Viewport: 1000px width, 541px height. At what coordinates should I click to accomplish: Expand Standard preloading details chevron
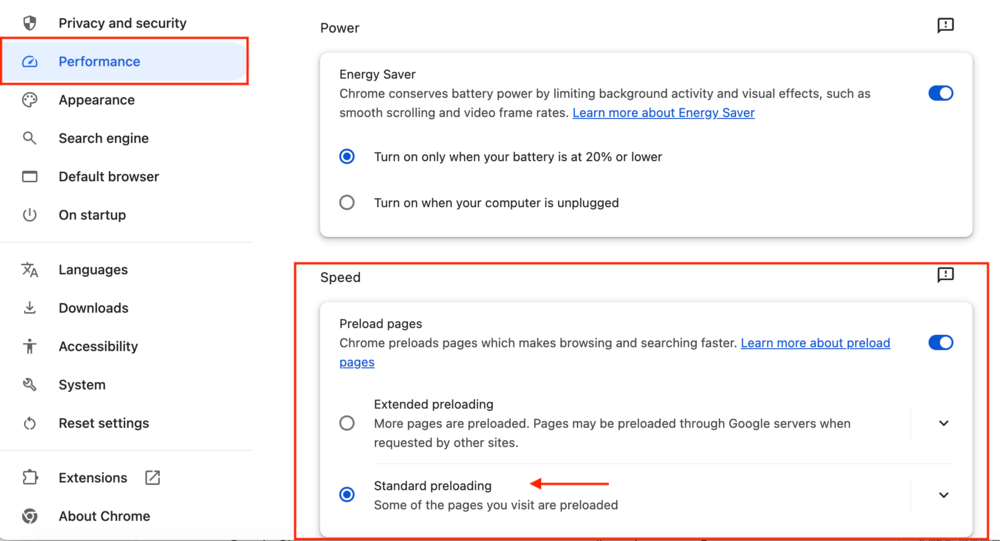click(944, 495)
